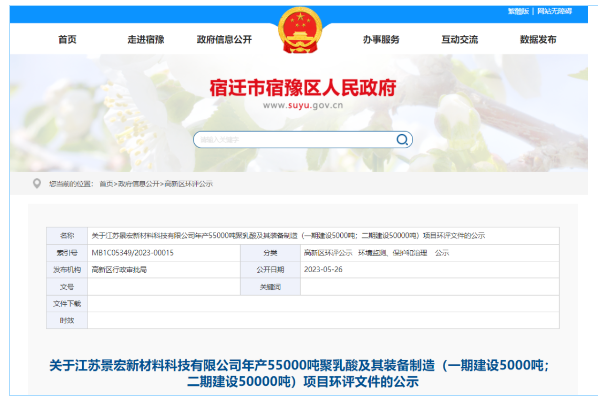This screenshot has height=398, width=598.
Task: Click category value 高新区环评公示 in table
Action: (x=328, y=253)
